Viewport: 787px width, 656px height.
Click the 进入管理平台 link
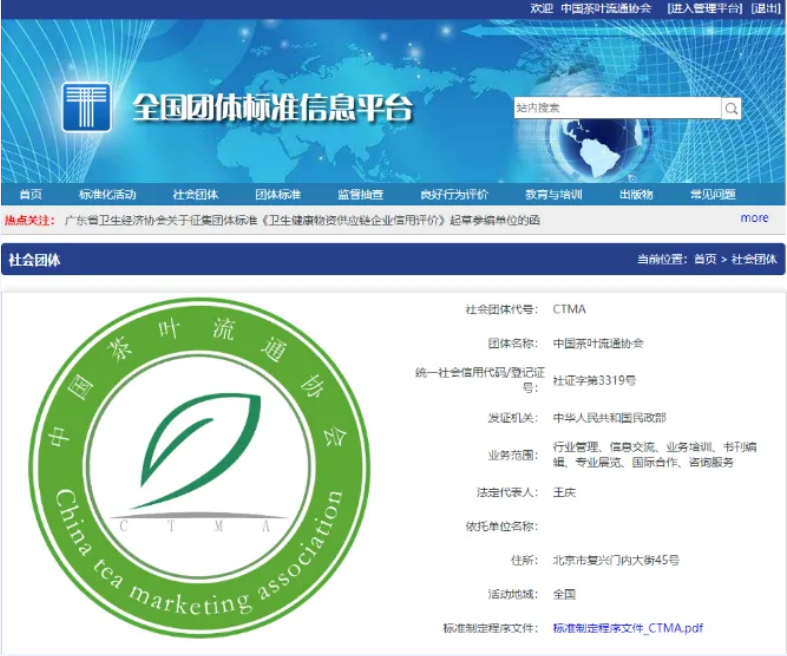(x=705, y=8)
